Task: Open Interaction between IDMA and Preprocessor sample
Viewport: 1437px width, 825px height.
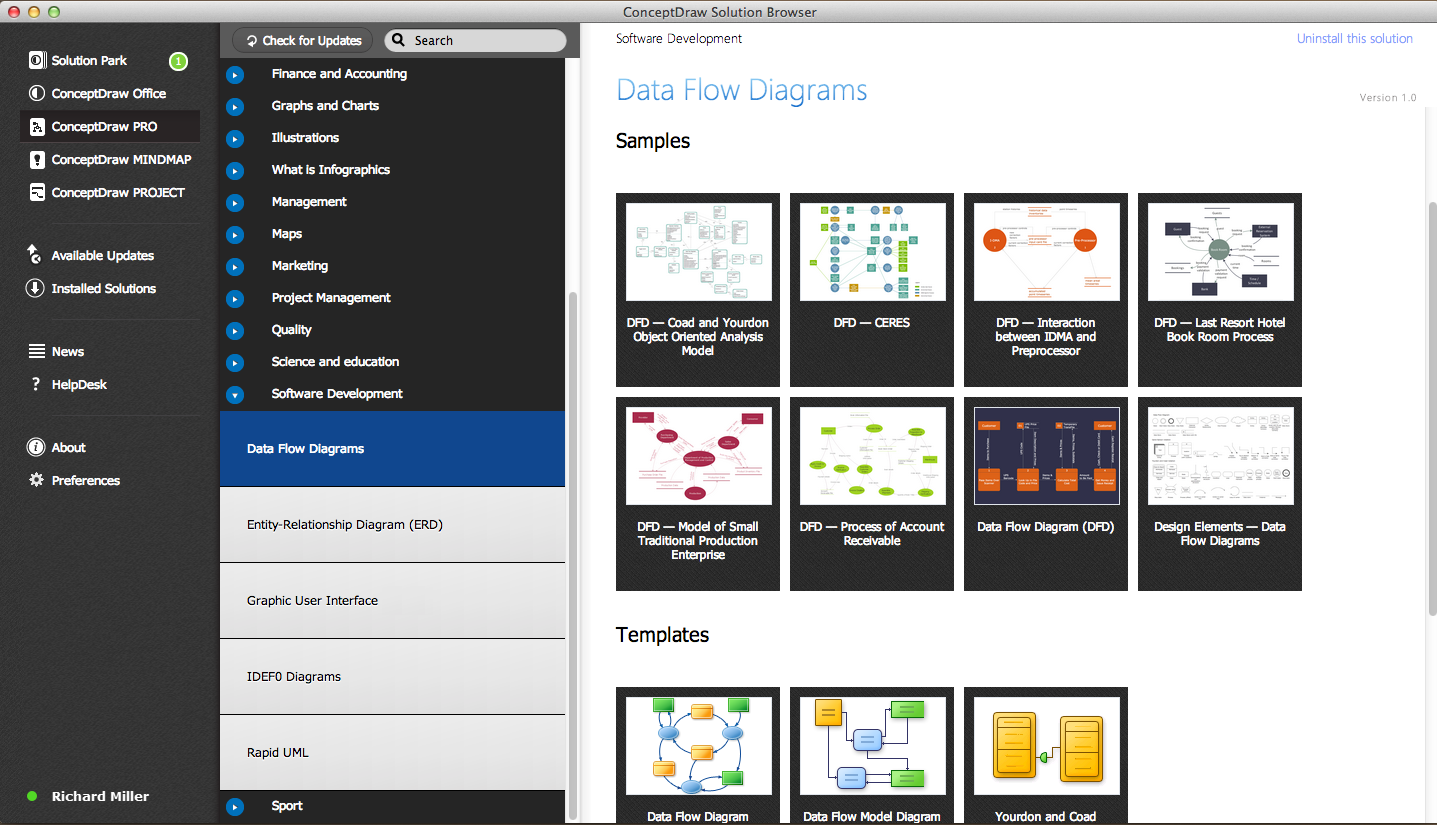Action: 1046,290
